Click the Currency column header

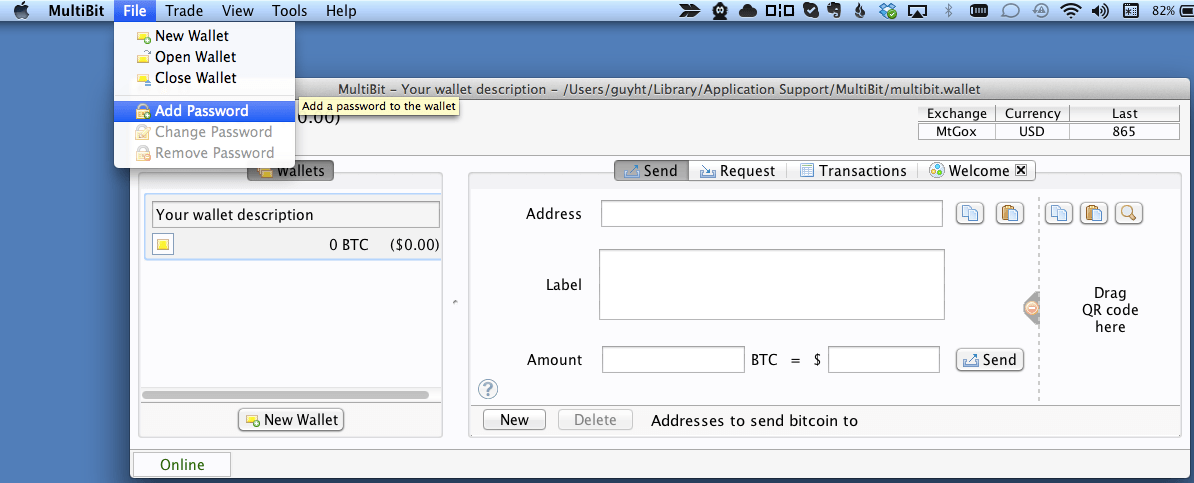coord(1033,114)
